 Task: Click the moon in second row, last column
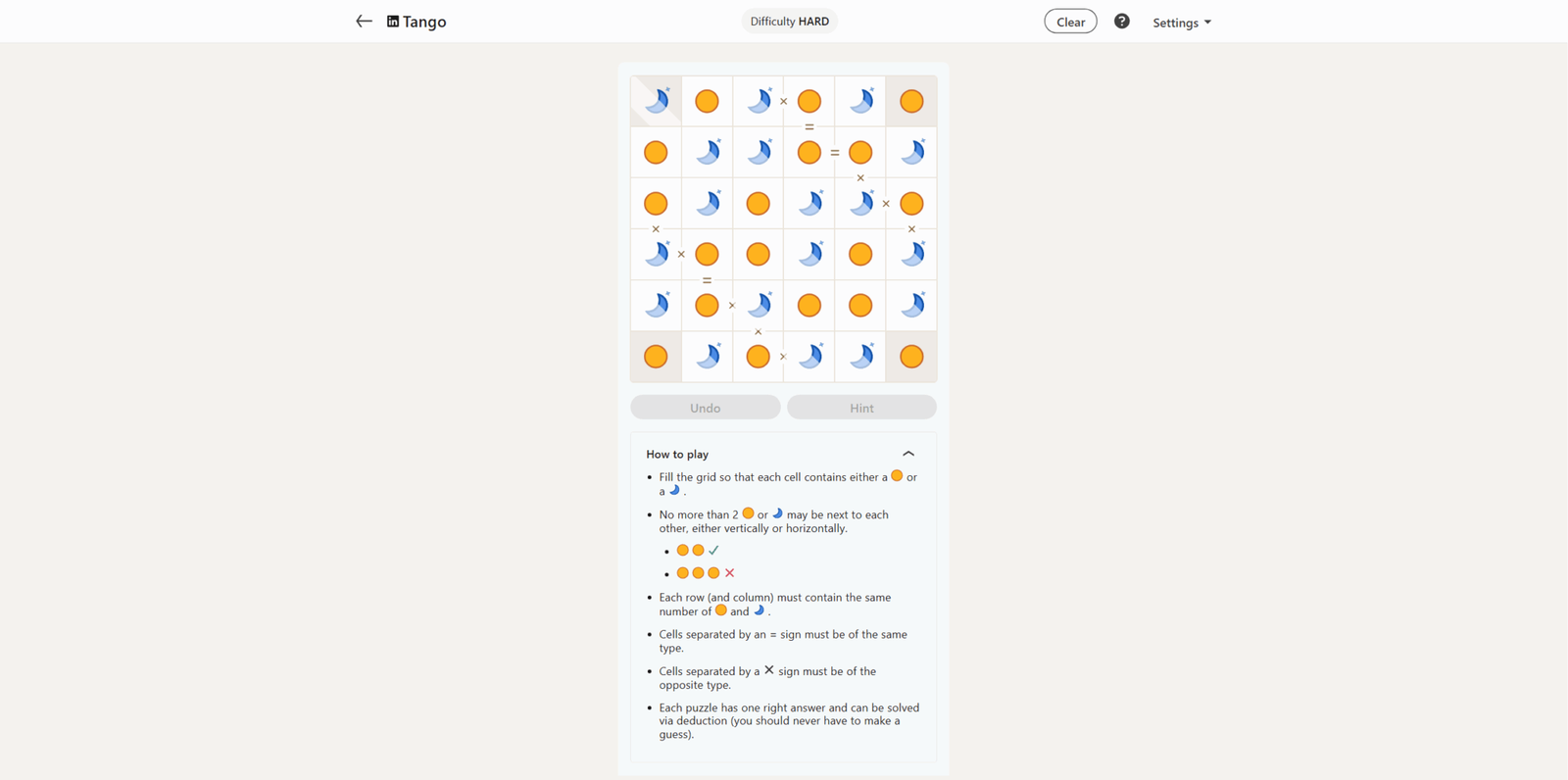point(911,152)
